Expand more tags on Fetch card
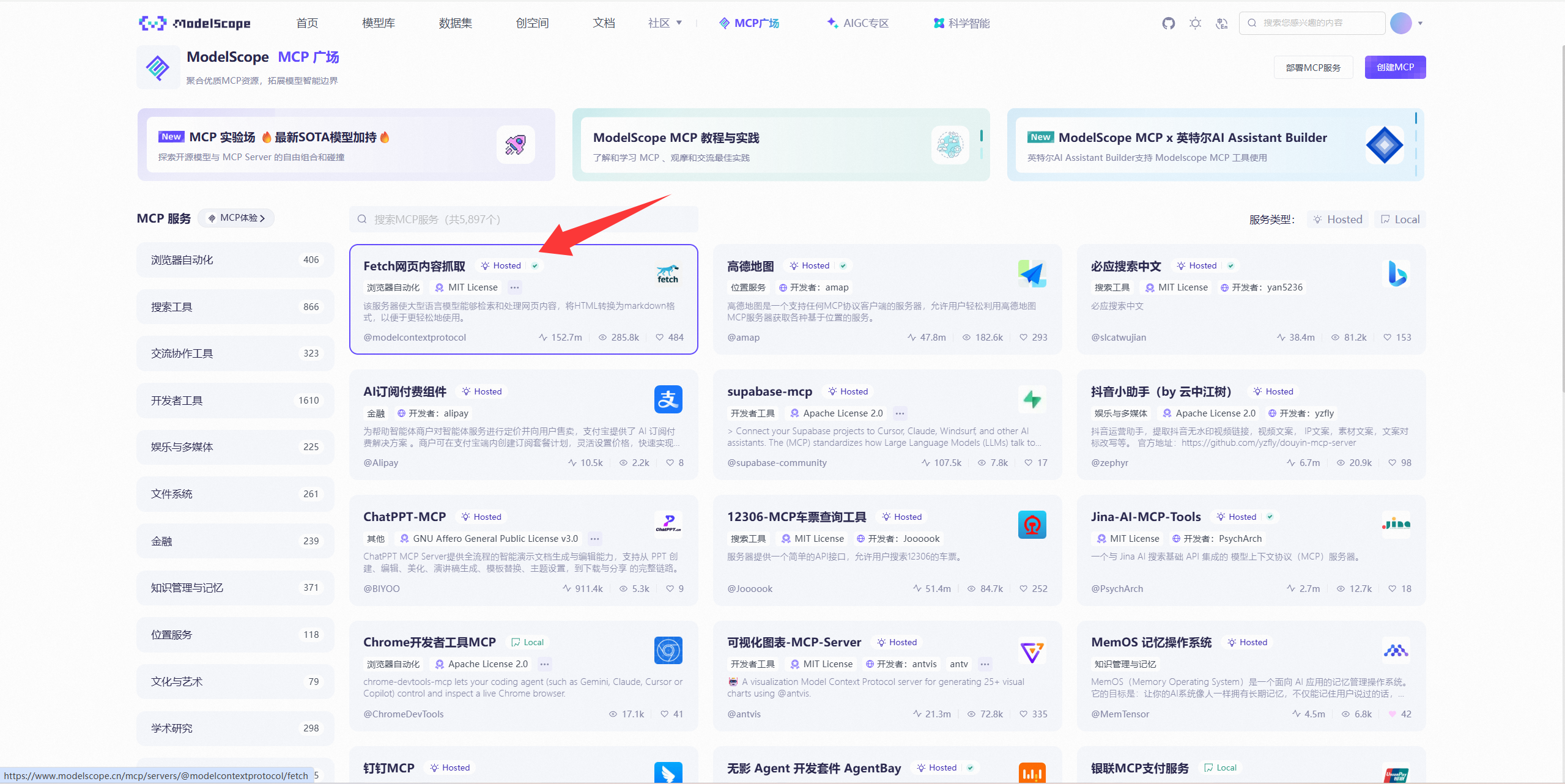 515,287
